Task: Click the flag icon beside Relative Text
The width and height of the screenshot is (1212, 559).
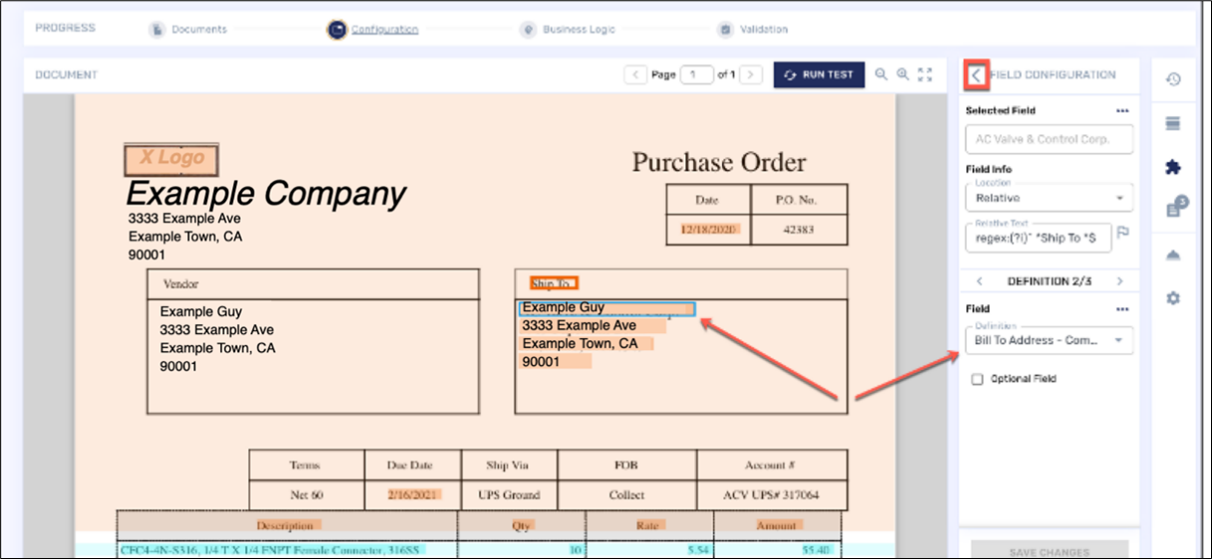Action: pos(1123,233)
